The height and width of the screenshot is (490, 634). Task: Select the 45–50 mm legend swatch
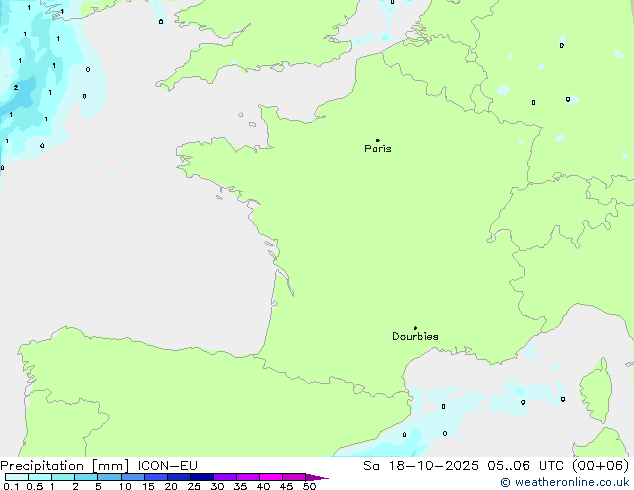tap(294, 477)
